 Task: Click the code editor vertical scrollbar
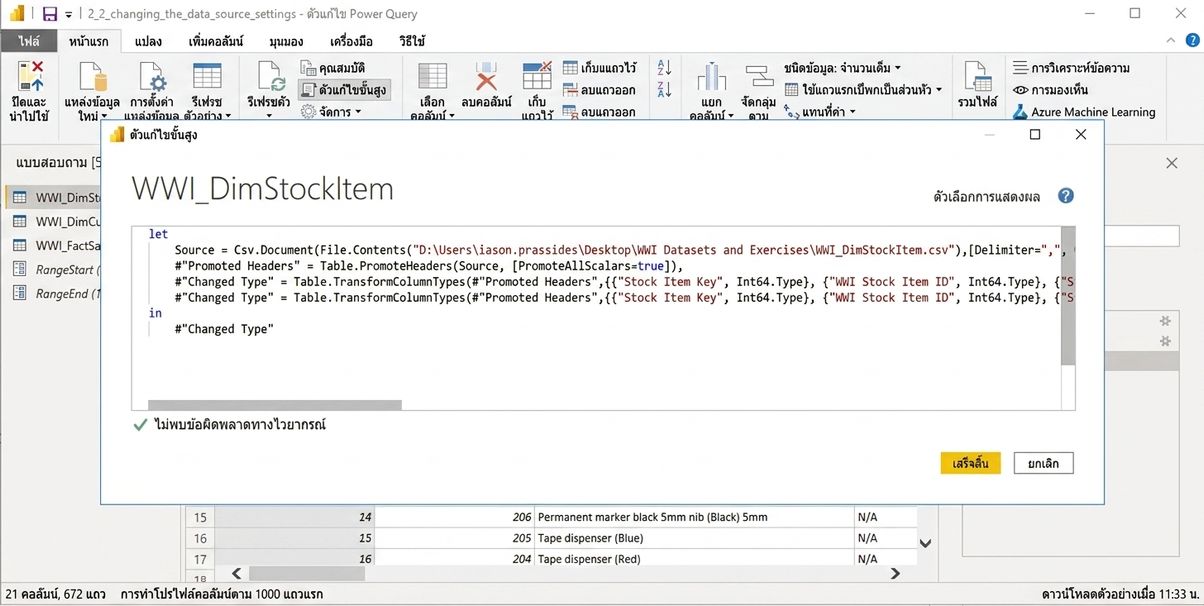[x=1068, y=296]
